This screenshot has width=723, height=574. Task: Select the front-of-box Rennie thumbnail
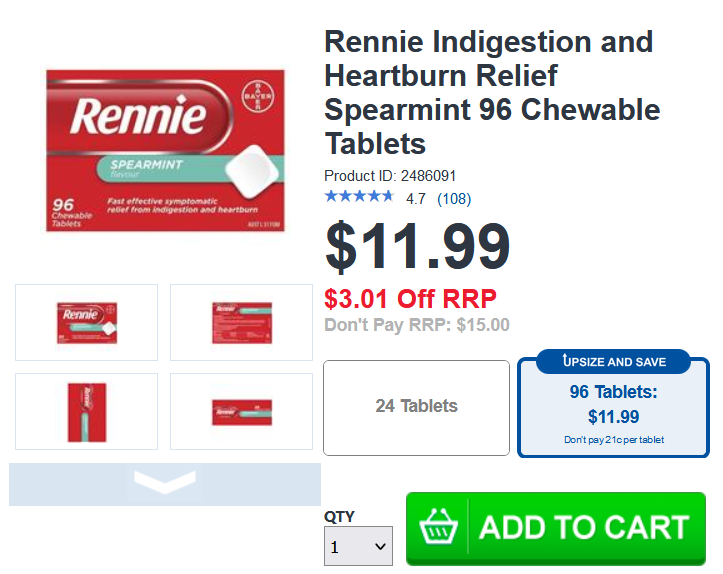coord(86,322)
